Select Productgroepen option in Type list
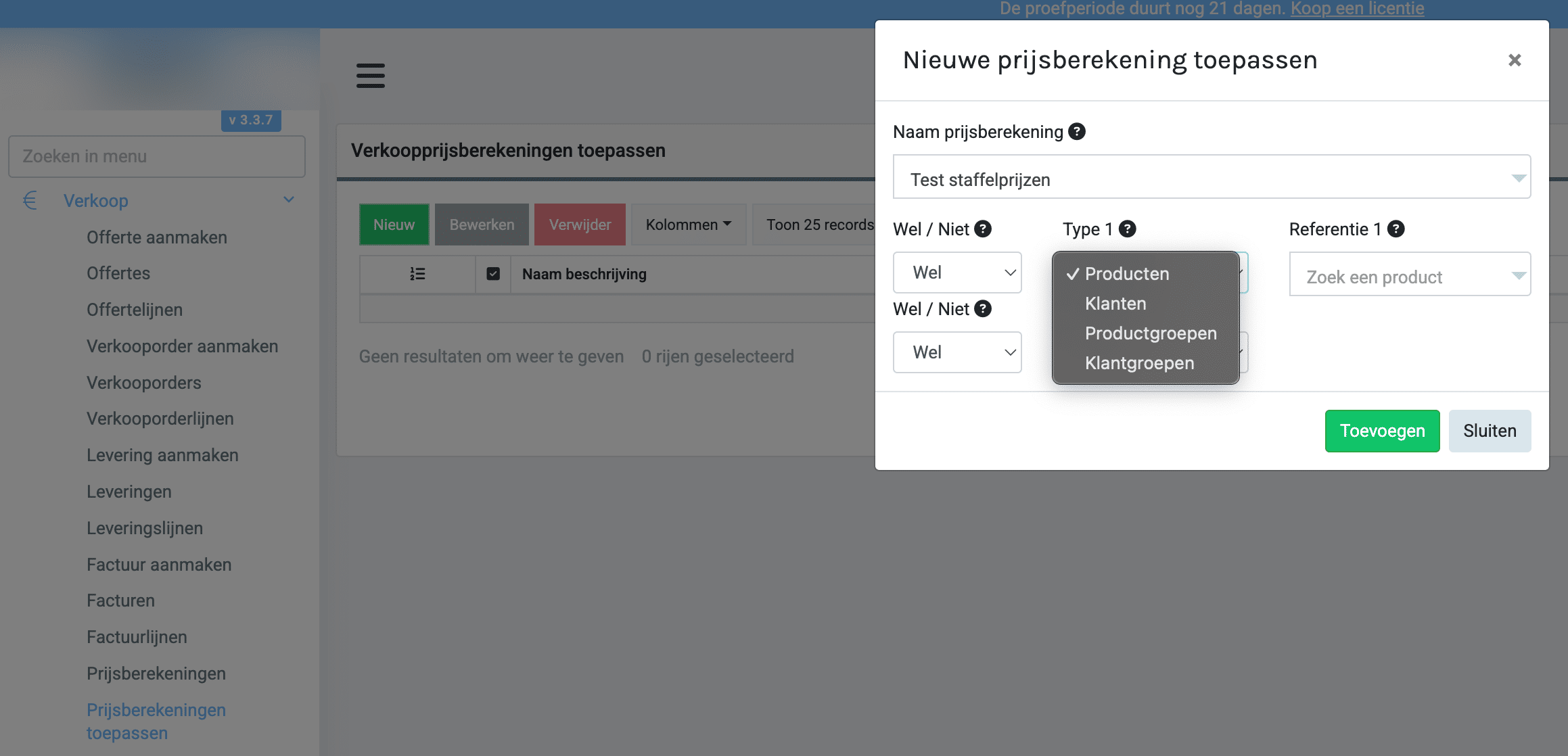This screenshot has height=756, width=1568. click(1146, 333)
